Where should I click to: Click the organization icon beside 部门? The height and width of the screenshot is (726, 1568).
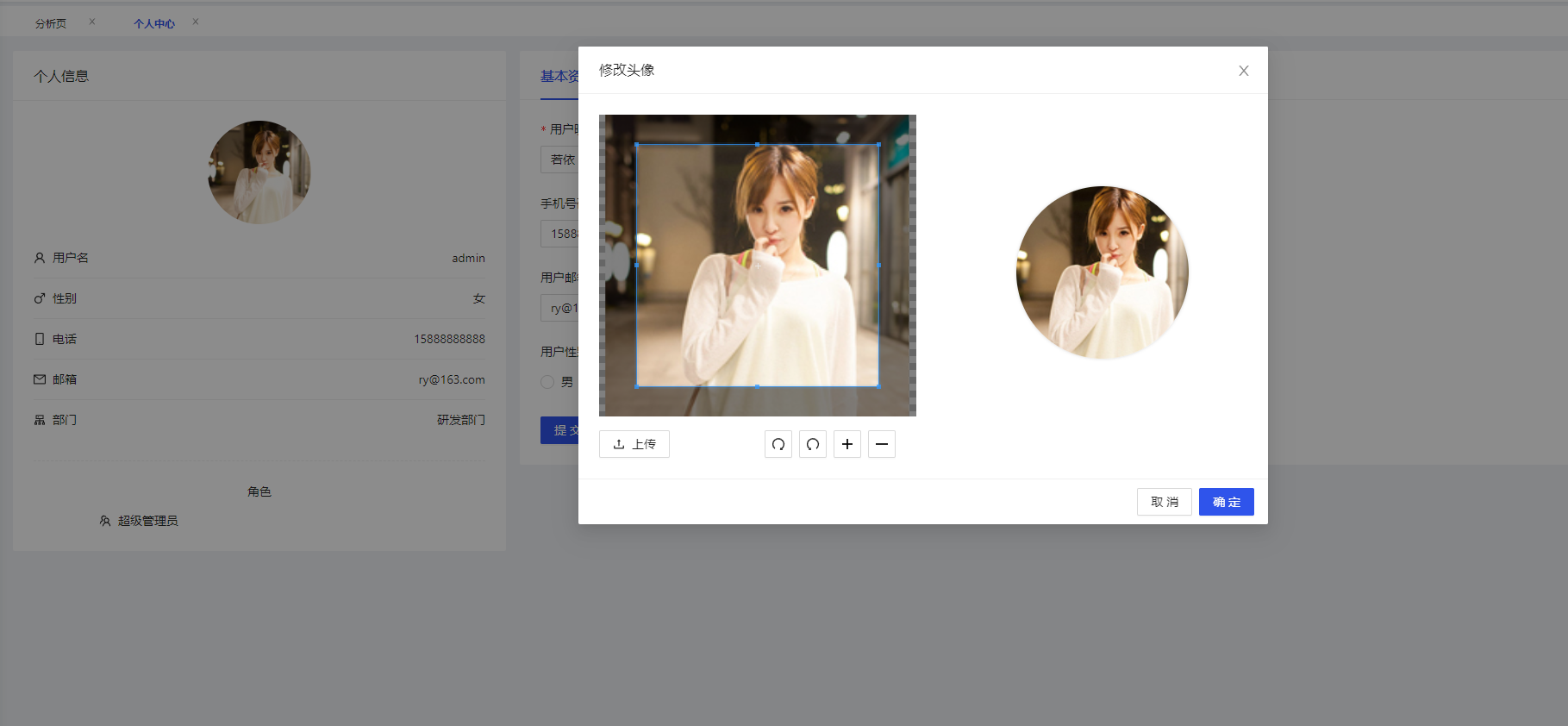coord(40,420)
